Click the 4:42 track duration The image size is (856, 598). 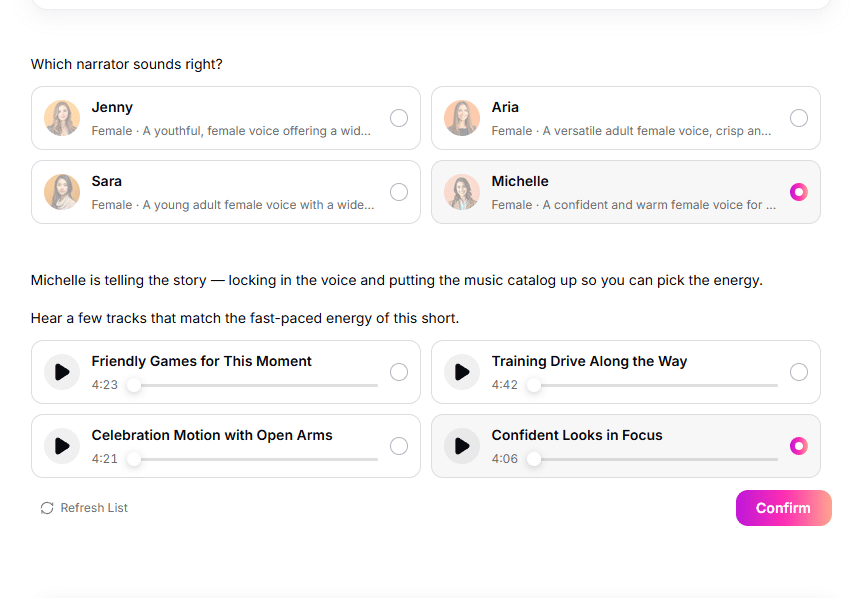pos(504,385)
